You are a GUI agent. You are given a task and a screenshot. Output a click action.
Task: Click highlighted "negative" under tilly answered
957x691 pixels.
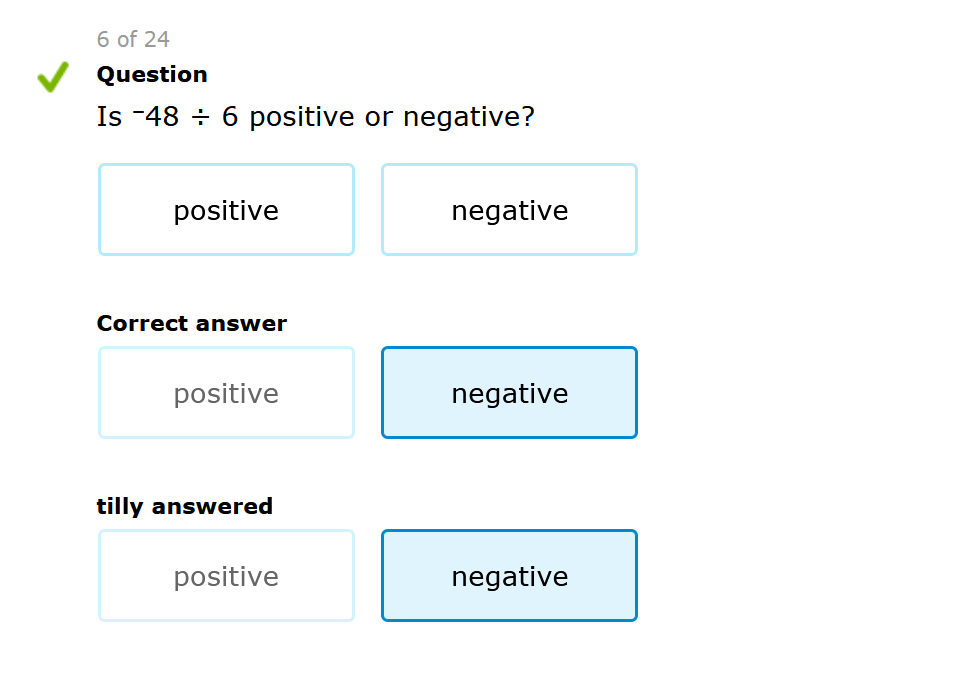click(509, 576)
